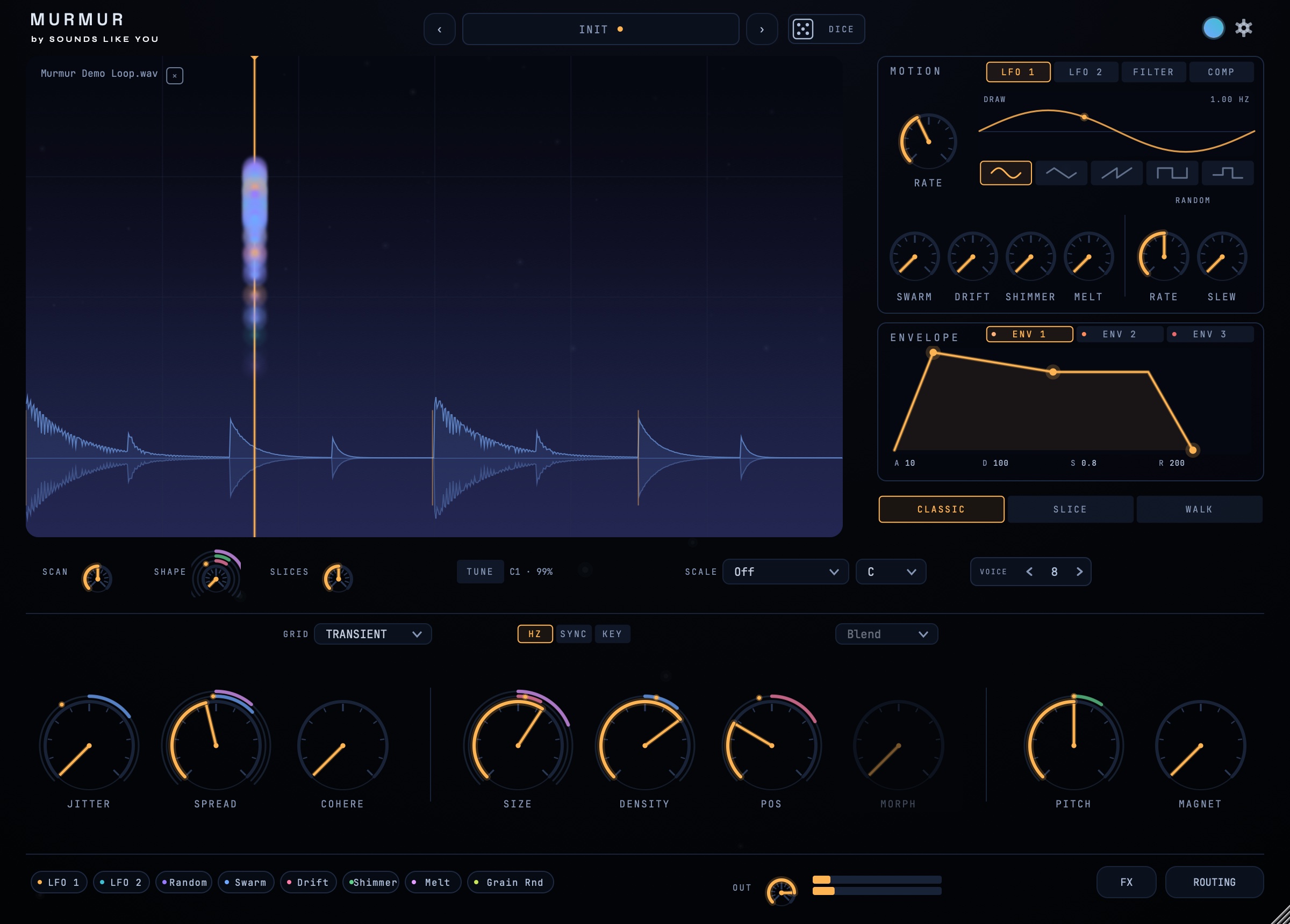The width and height of the screenshot is (1290, 924).
Task: Switch to the FILTER tab
Action: (1153, 71)
